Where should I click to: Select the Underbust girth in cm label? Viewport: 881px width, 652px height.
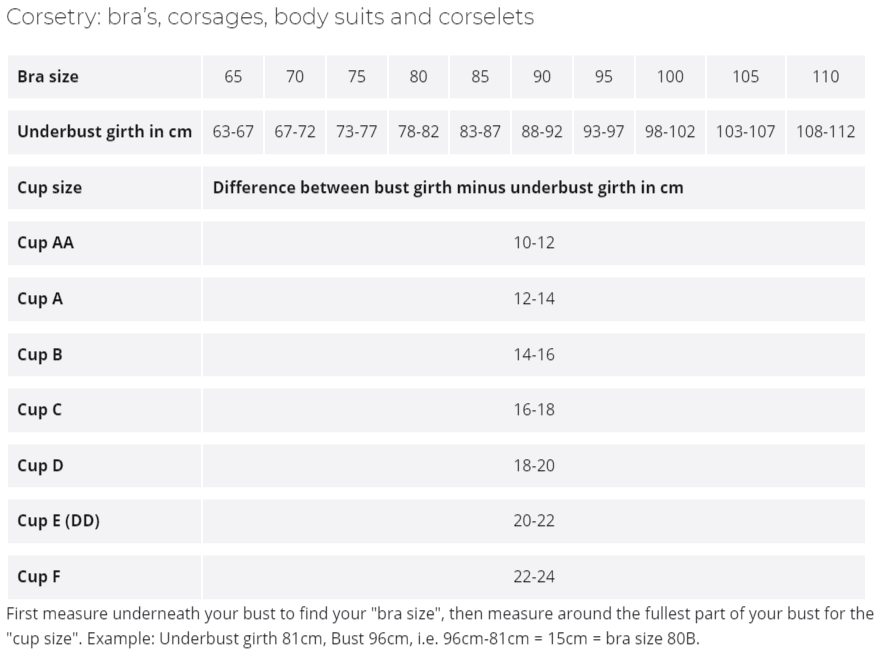[105, 131]
